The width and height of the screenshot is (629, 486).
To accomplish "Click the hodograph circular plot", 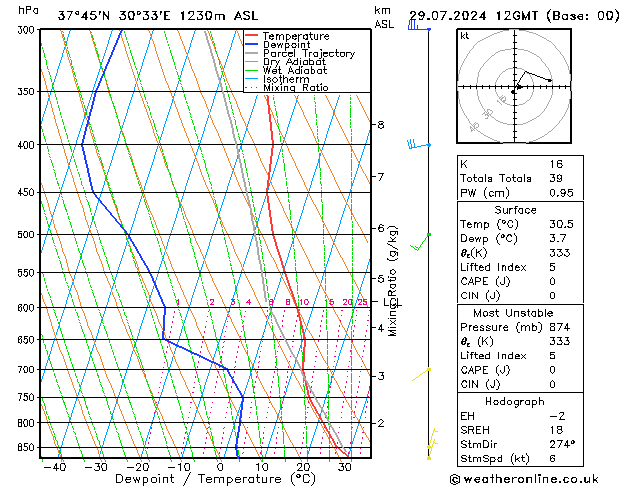I will (514, 88).
